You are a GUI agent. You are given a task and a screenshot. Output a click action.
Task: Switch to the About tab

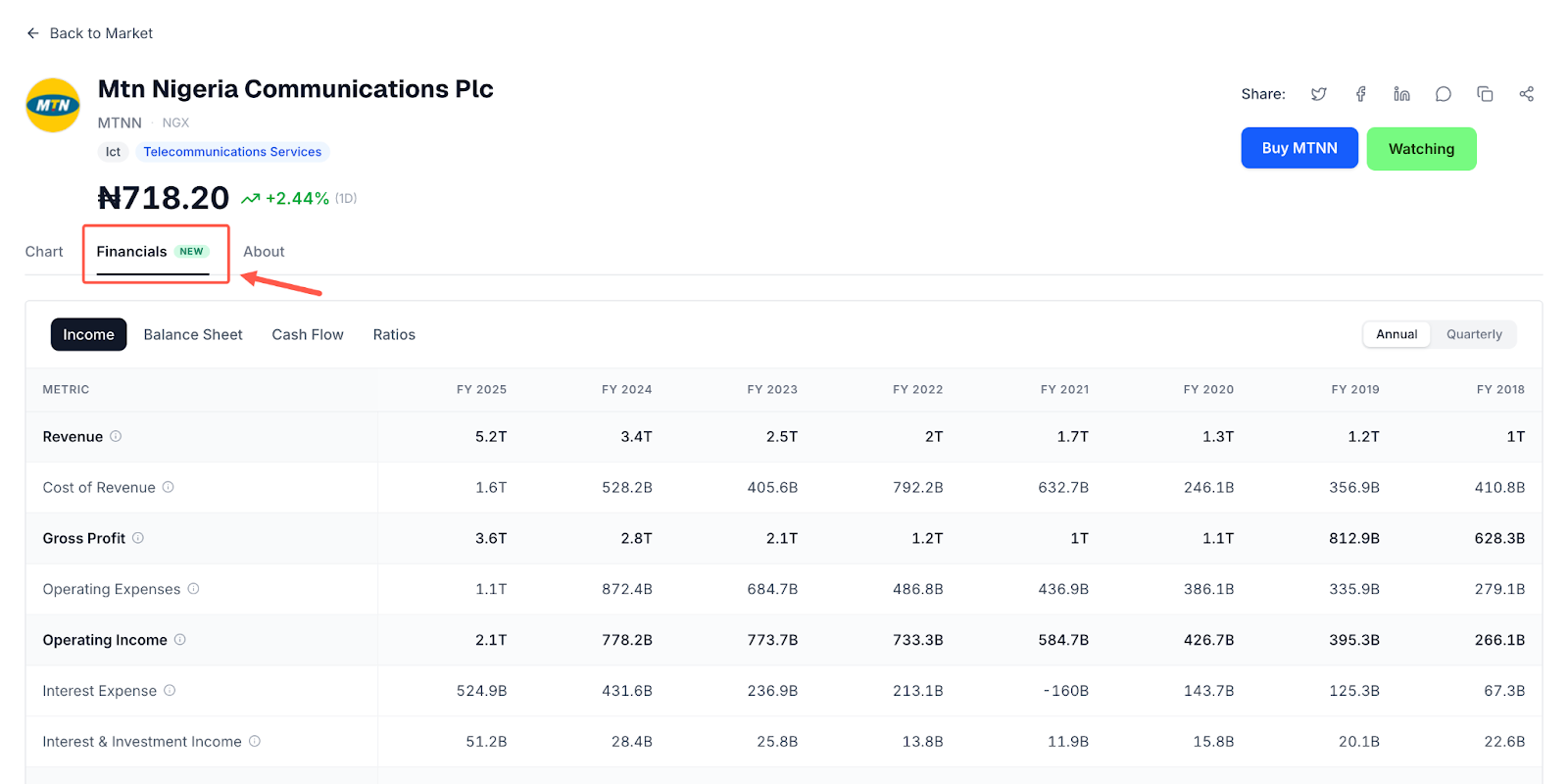pos(264,252)
